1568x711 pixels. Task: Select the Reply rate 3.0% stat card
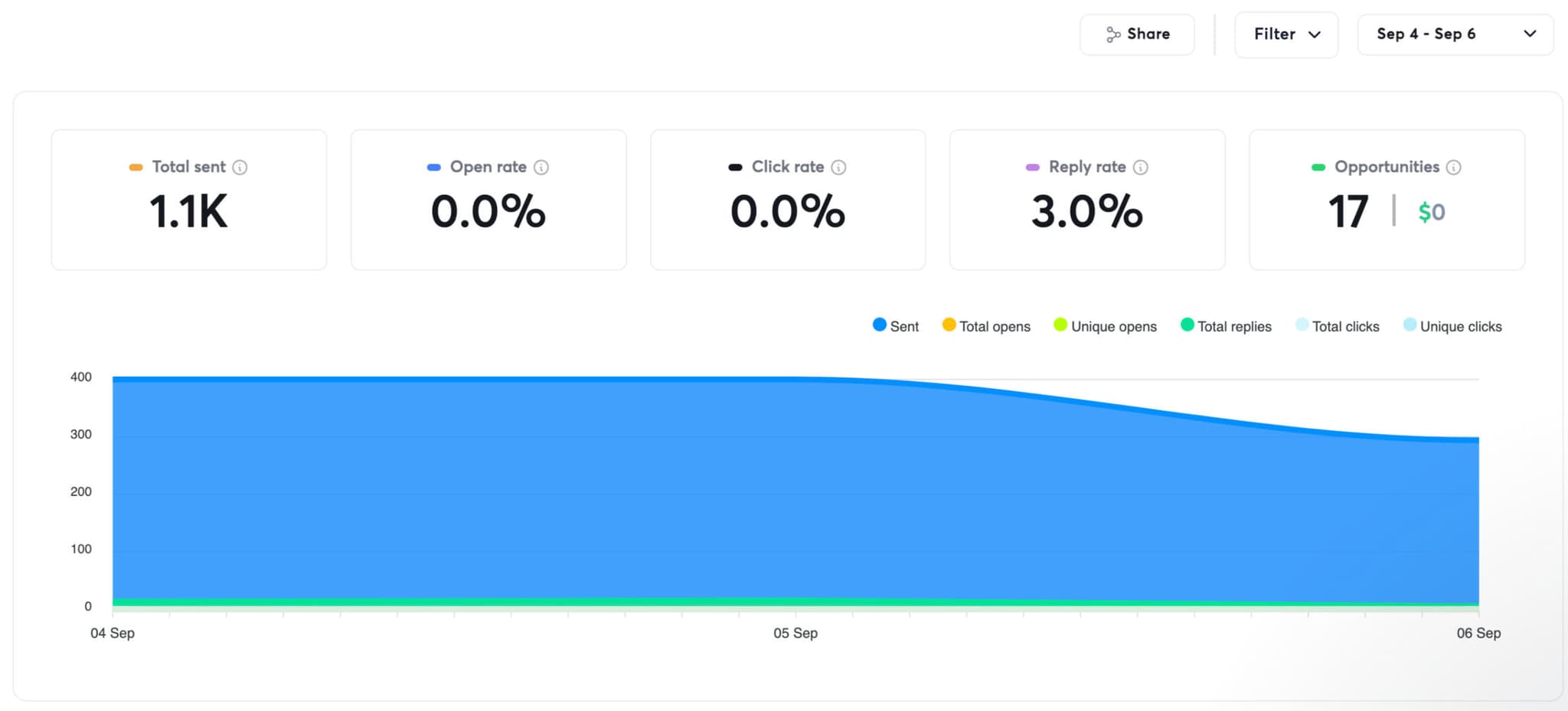(x=1086, y=200)
